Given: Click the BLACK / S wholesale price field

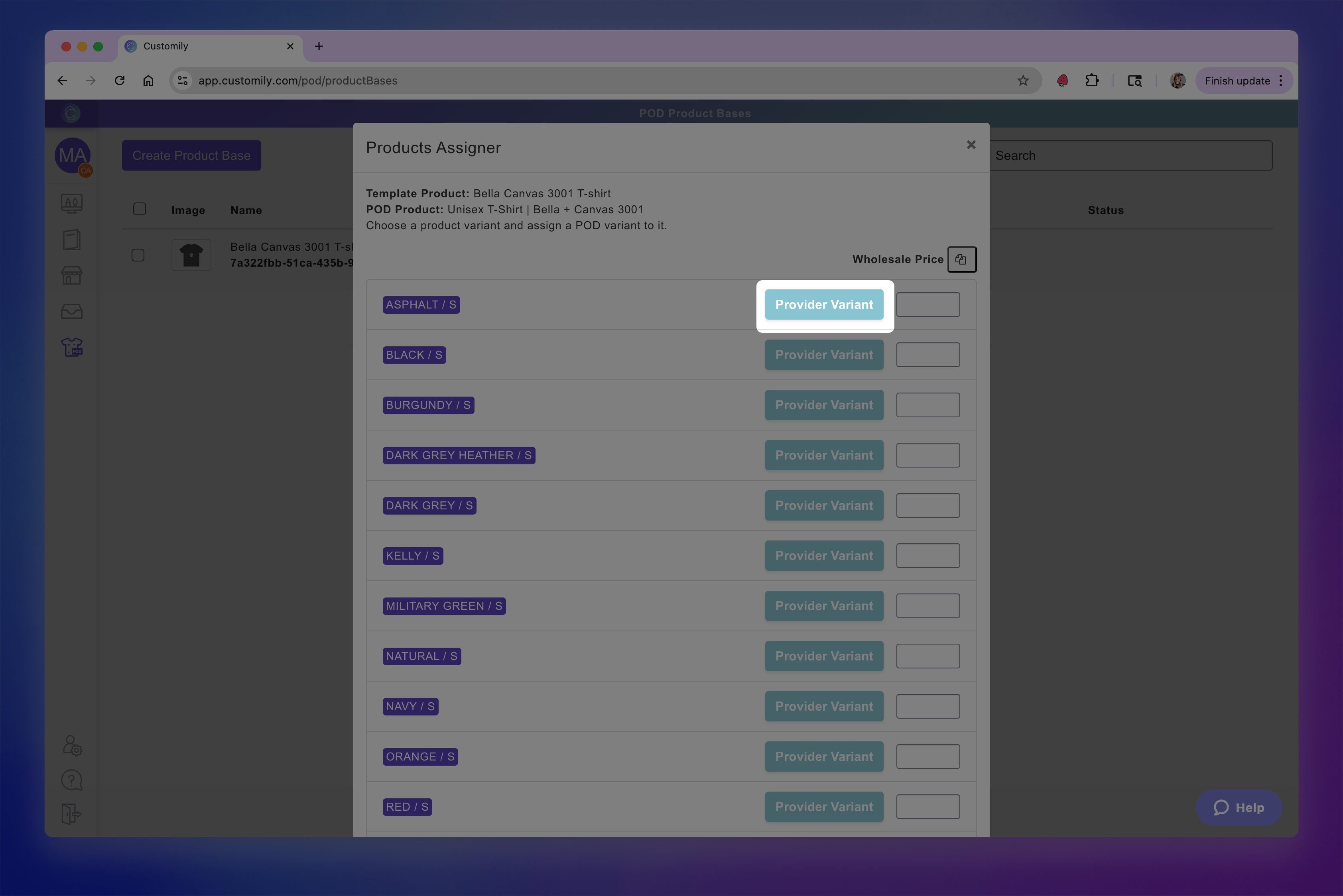Looking at the screenshot, I should [x=927, y=355].
